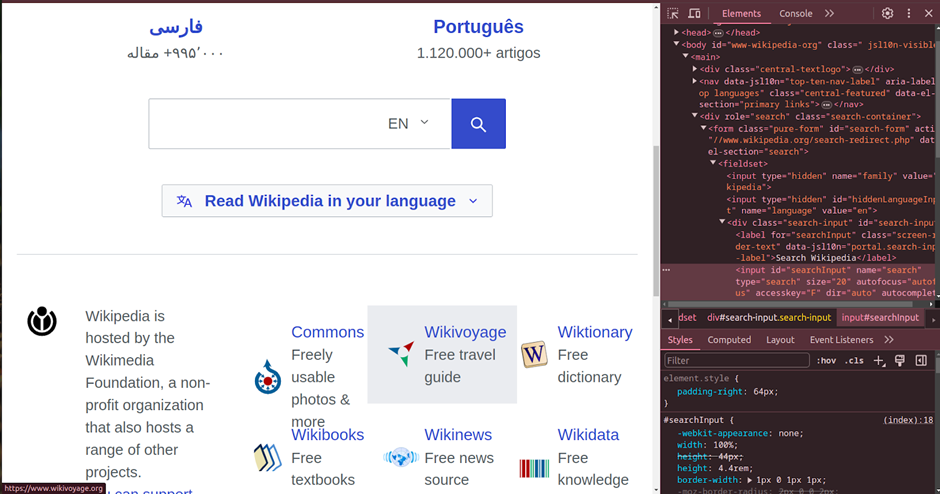Viewport: 940px width, 494px height.
Task: Collapse the search-input div node
Action: point(722,222)
